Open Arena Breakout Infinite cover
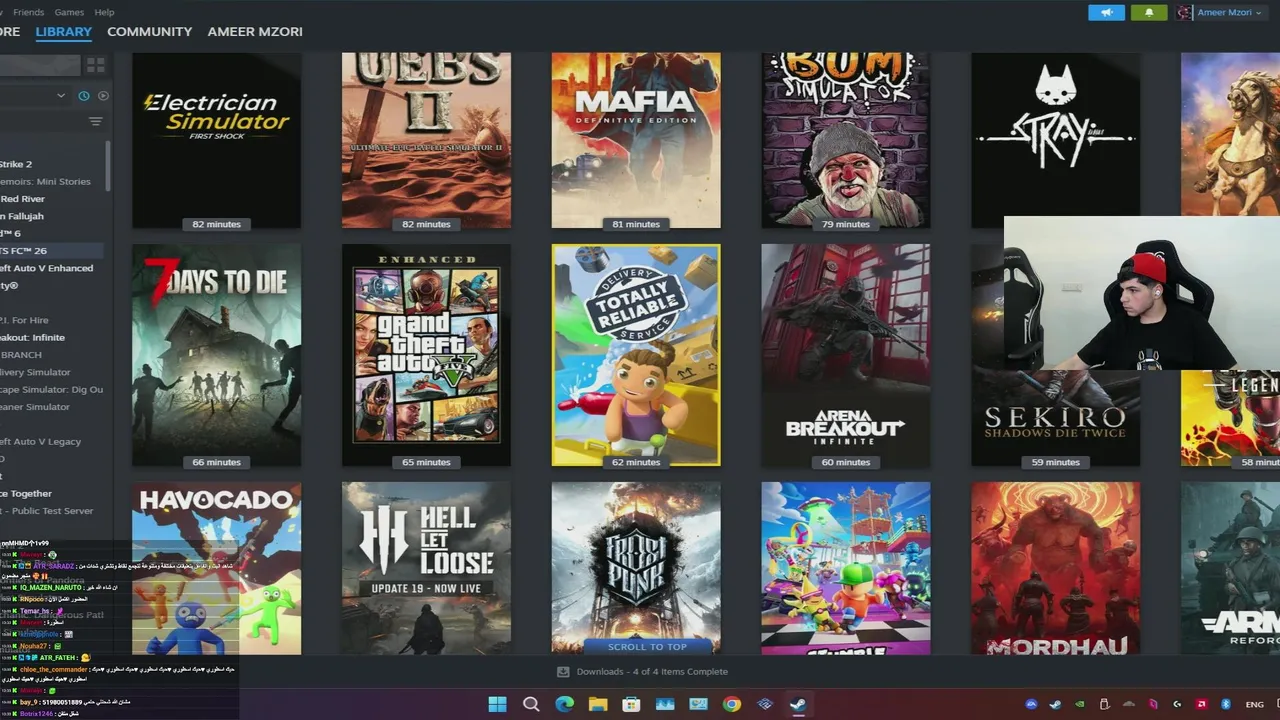The height and width of the screenshot is (720, 1280). click(x=846, y=355)
